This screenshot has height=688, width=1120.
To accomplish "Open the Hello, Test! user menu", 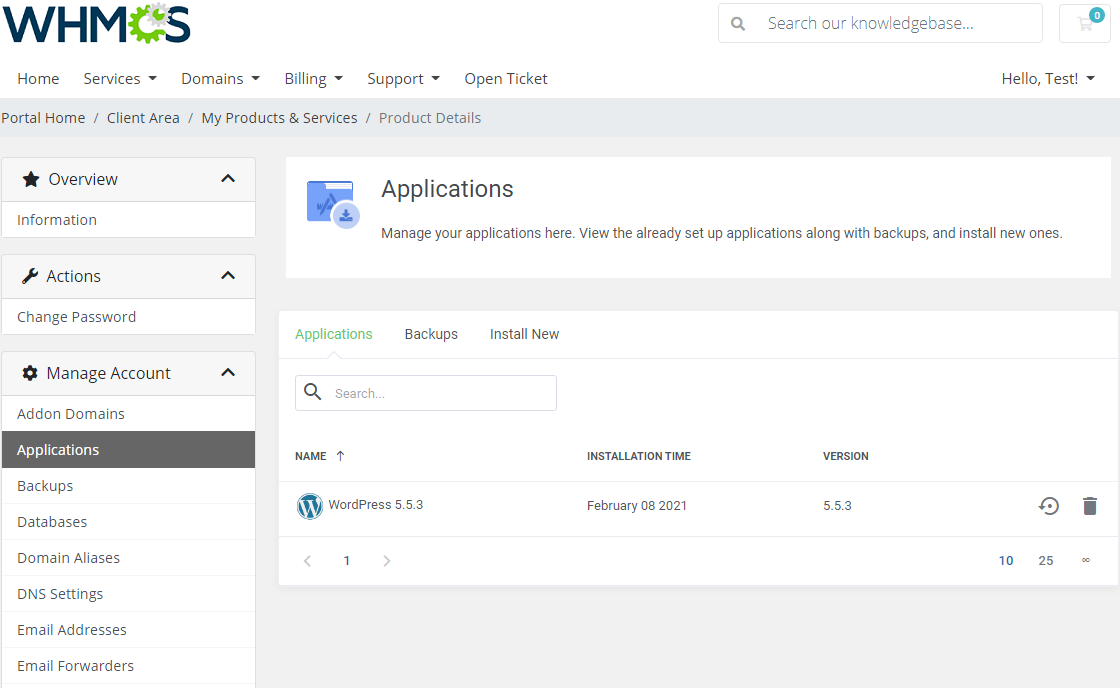I will pos(1048,79).
